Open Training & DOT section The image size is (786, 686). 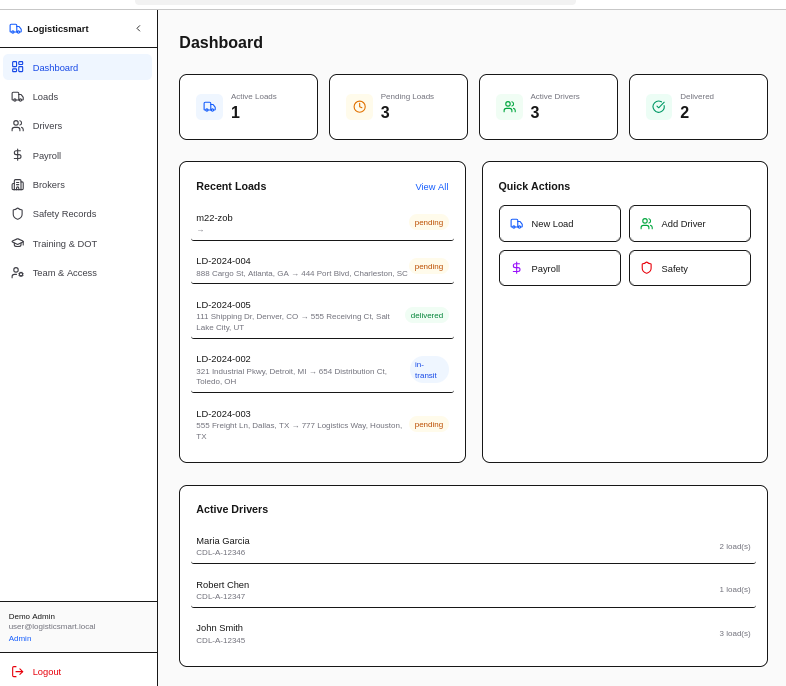(77, 244)
